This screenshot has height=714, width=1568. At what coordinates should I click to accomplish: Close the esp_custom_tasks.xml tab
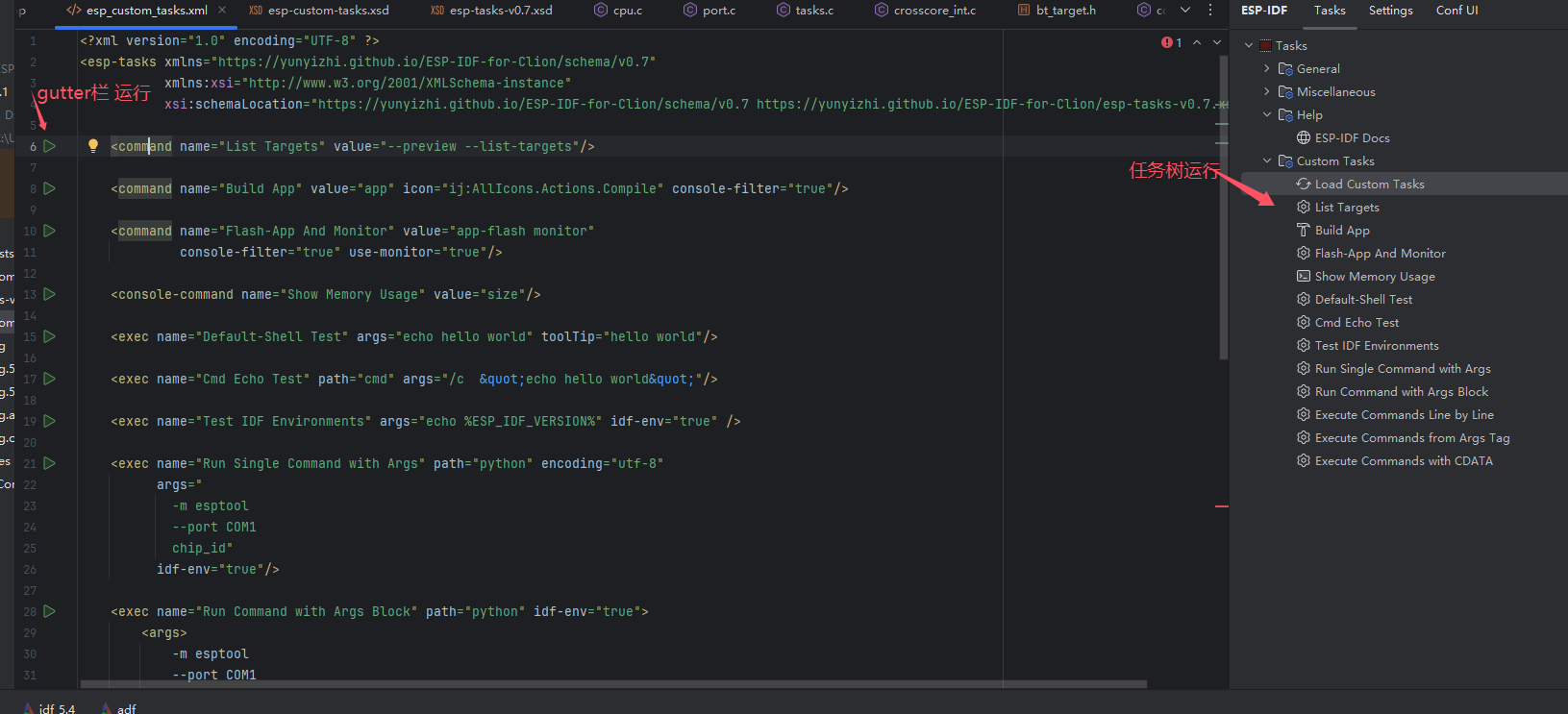tap(222, 11)
